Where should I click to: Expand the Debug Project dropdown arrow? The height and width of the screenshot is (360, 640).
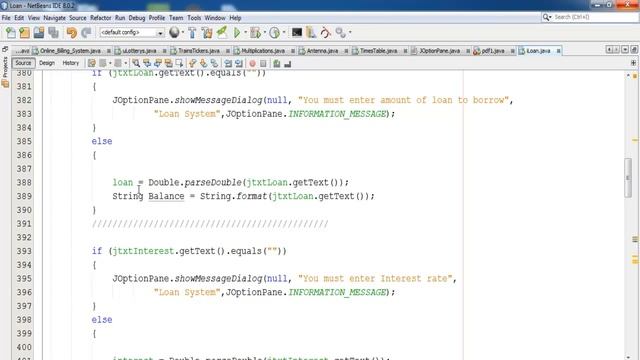pos(264,32)
